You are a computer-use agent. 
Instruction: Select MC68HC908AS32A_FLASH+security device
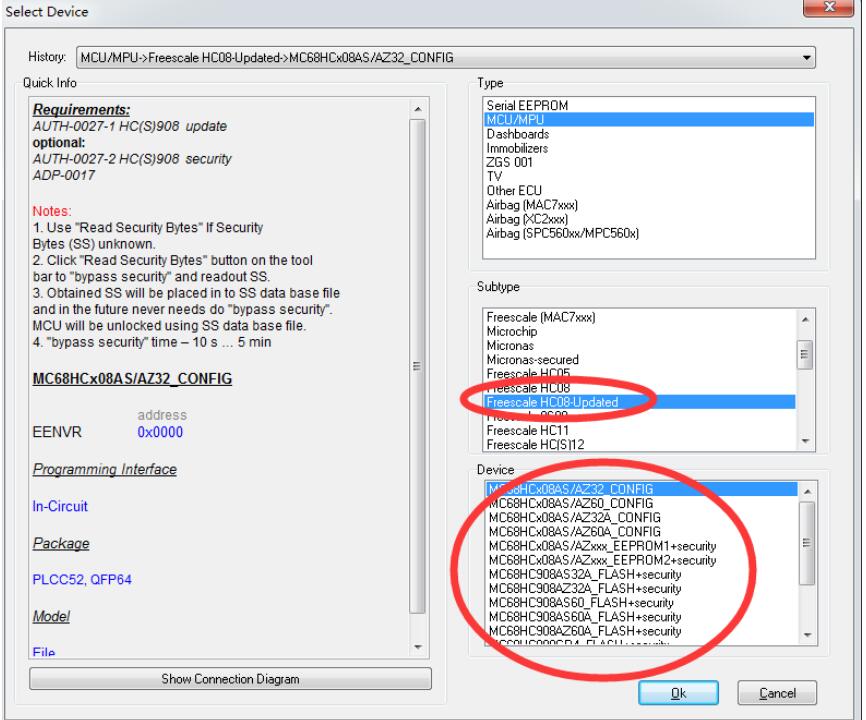point(585,574)
